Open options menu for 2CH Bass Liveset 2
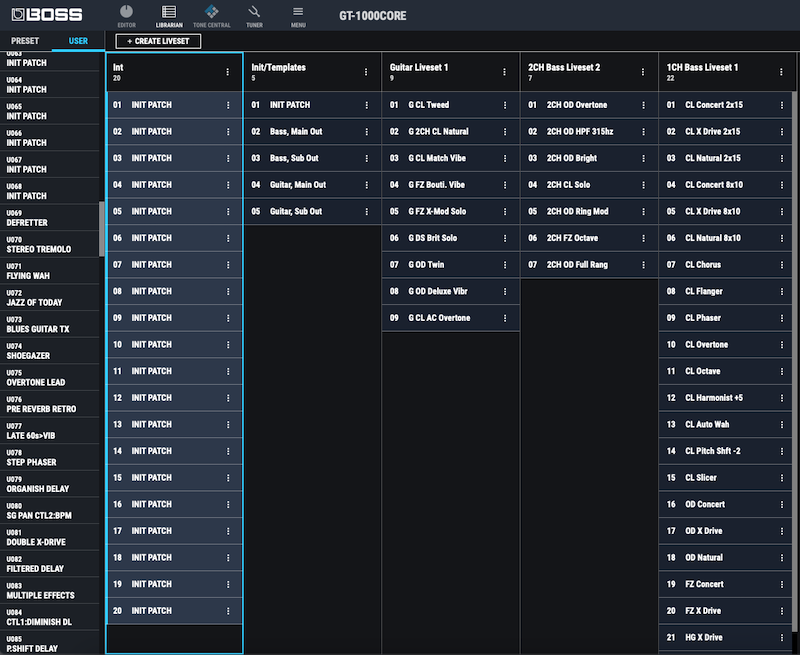 tap(643, 72)
